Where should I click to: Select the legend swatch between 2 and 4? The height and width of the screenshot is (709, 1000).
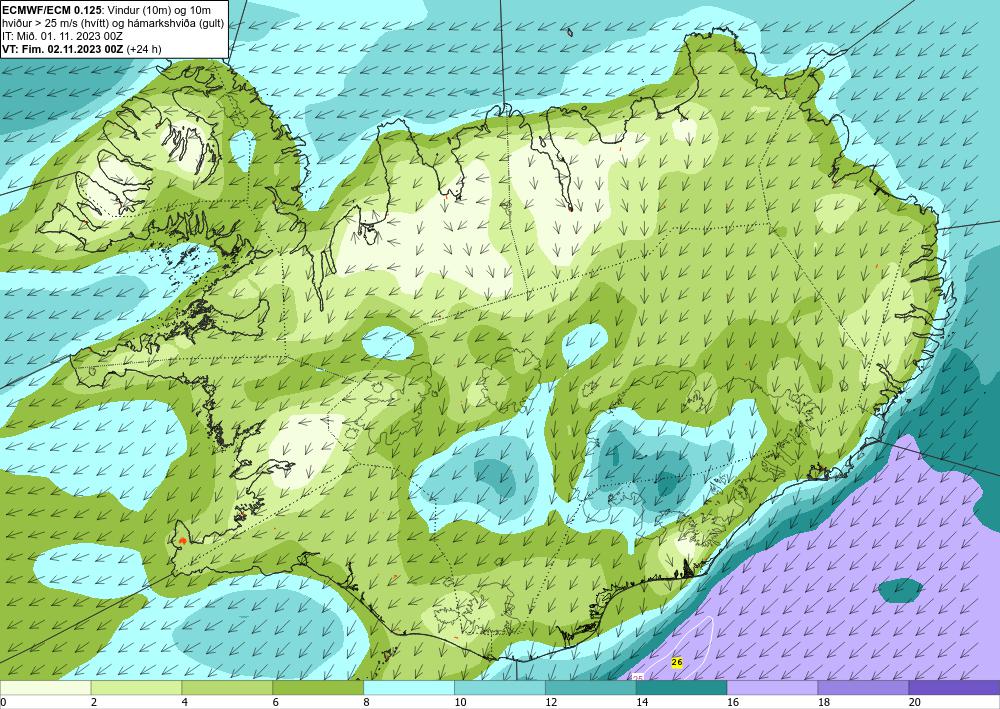[x=136, y=688]
